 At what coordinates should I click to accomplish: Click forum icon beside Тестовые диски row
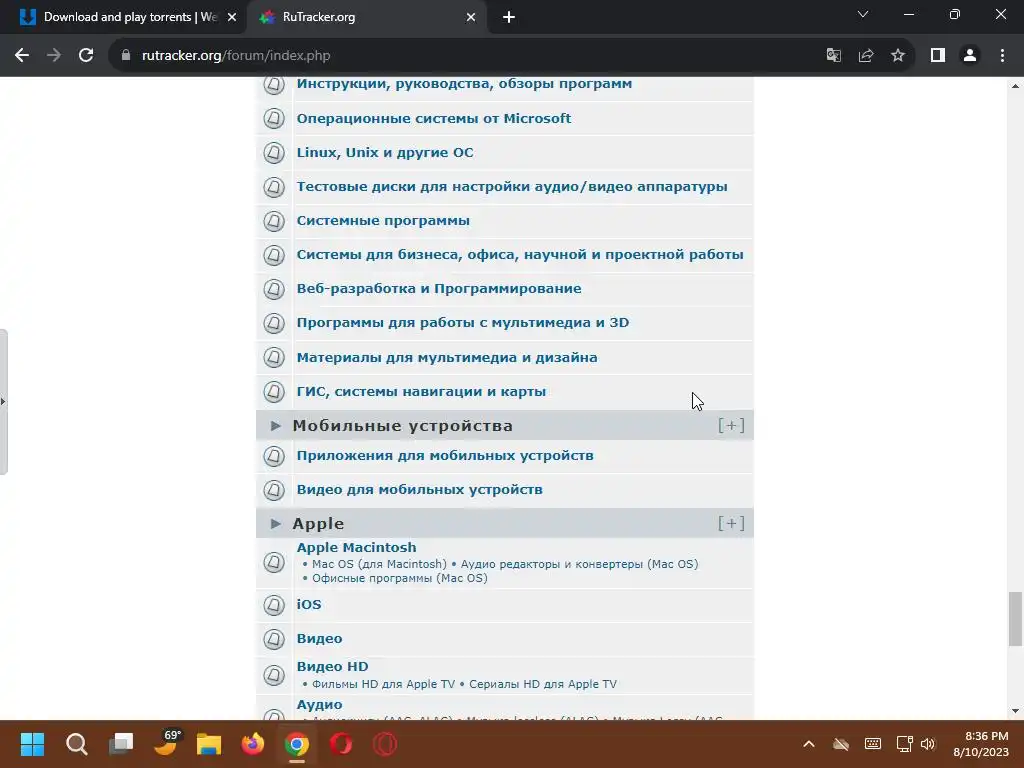[274, 187]
